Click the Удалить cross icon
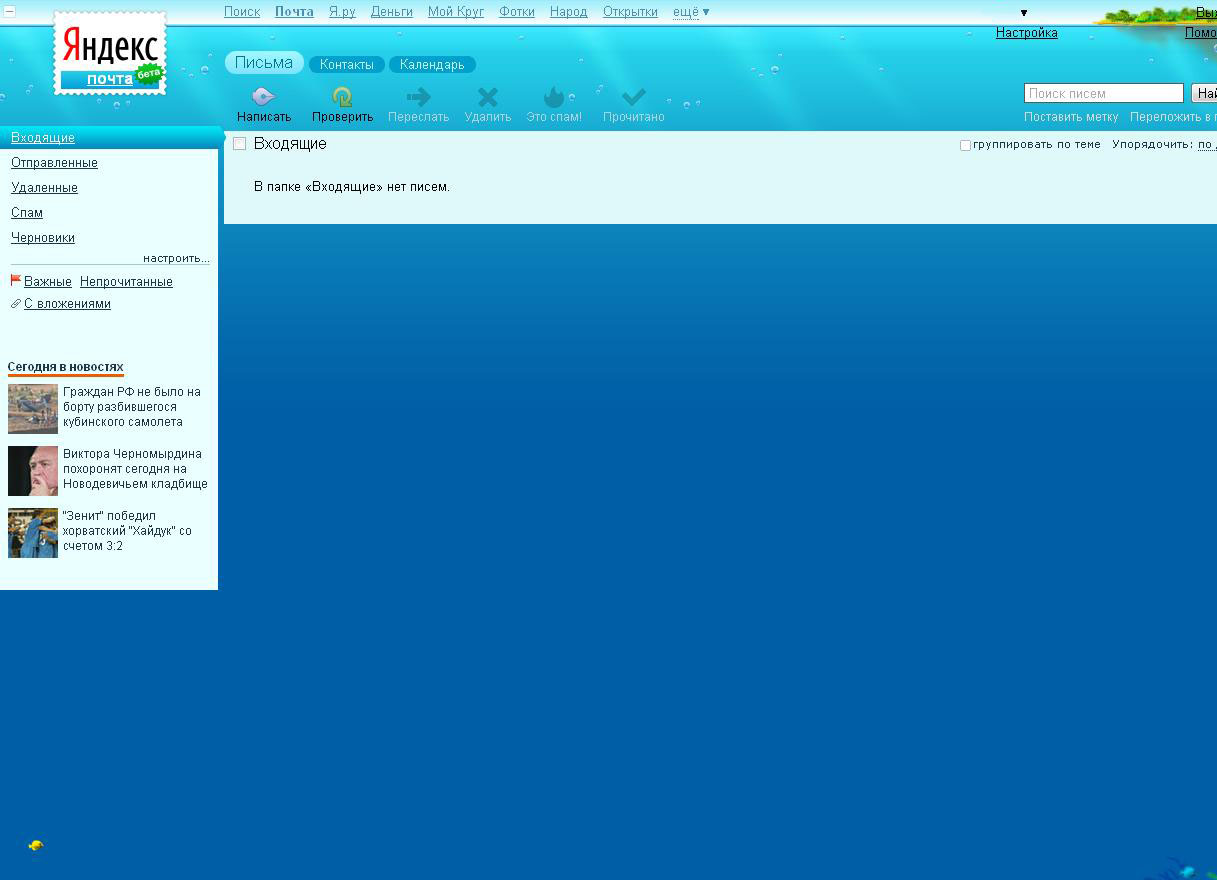1217x880 pixels. [x=487, y=97]
